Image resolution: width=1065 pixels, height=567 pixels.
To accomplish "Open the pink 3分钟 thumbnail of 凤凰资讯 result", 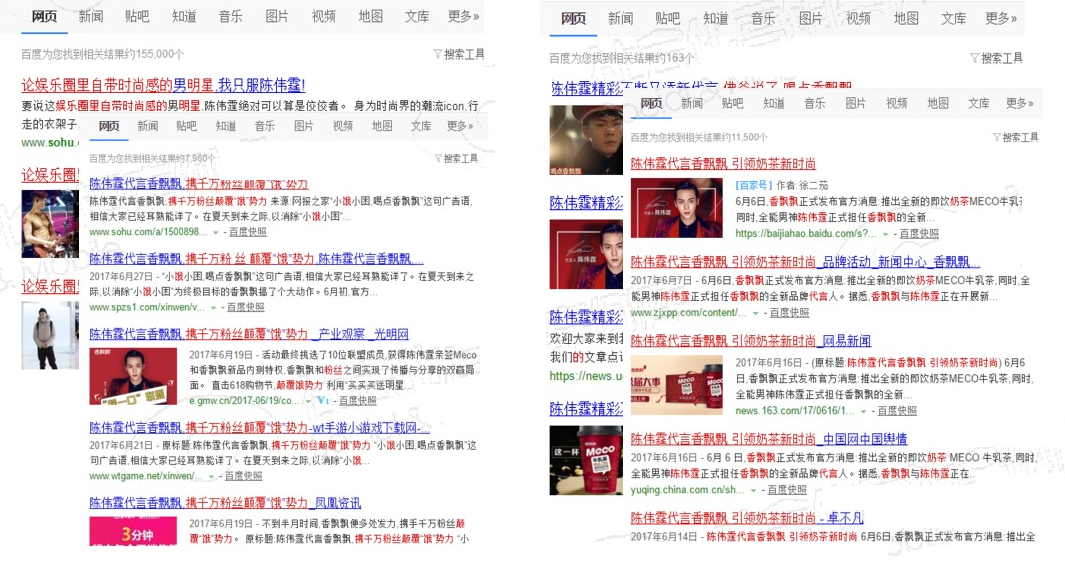I will (133, 531).
